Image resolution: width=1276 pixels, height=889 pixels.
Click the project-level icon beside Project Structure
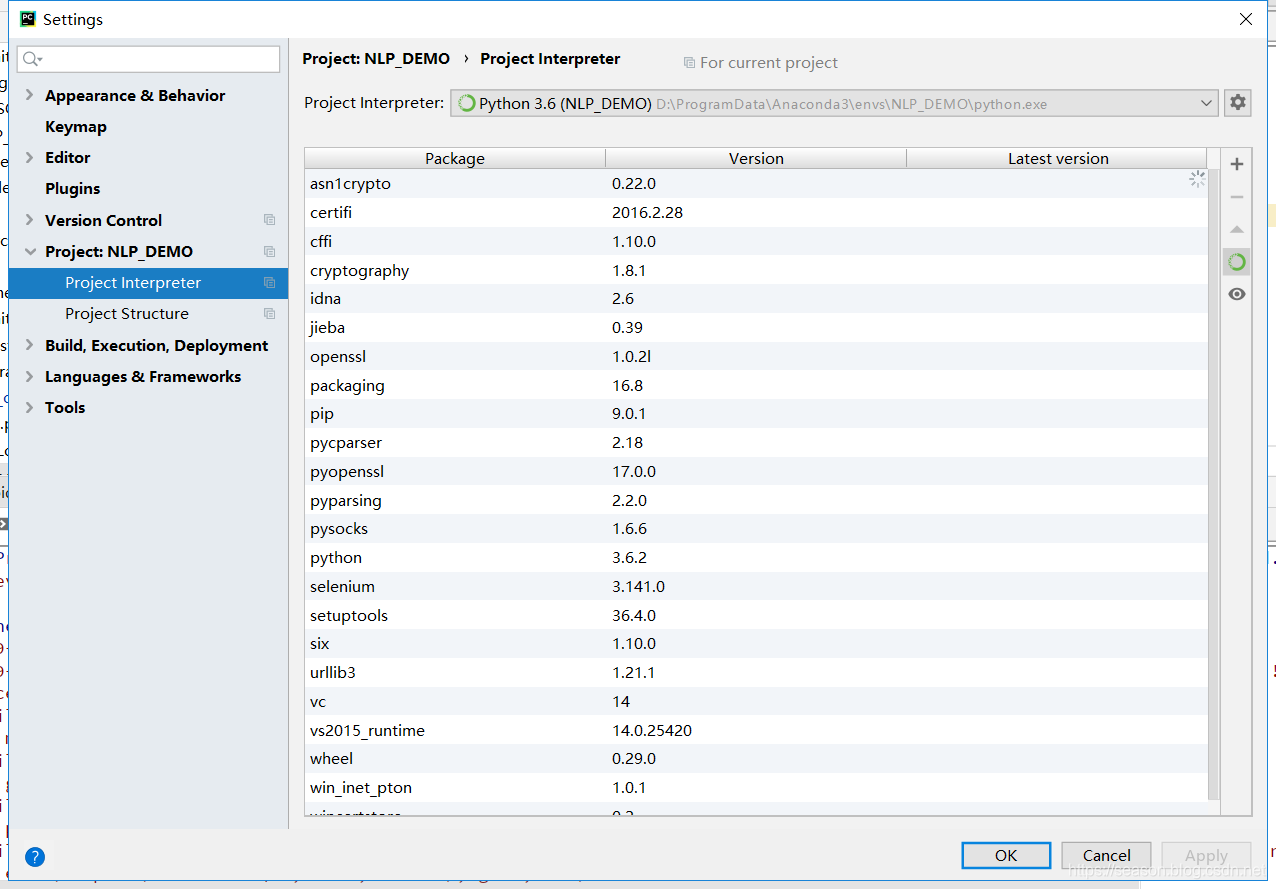[x=269, y=314]
